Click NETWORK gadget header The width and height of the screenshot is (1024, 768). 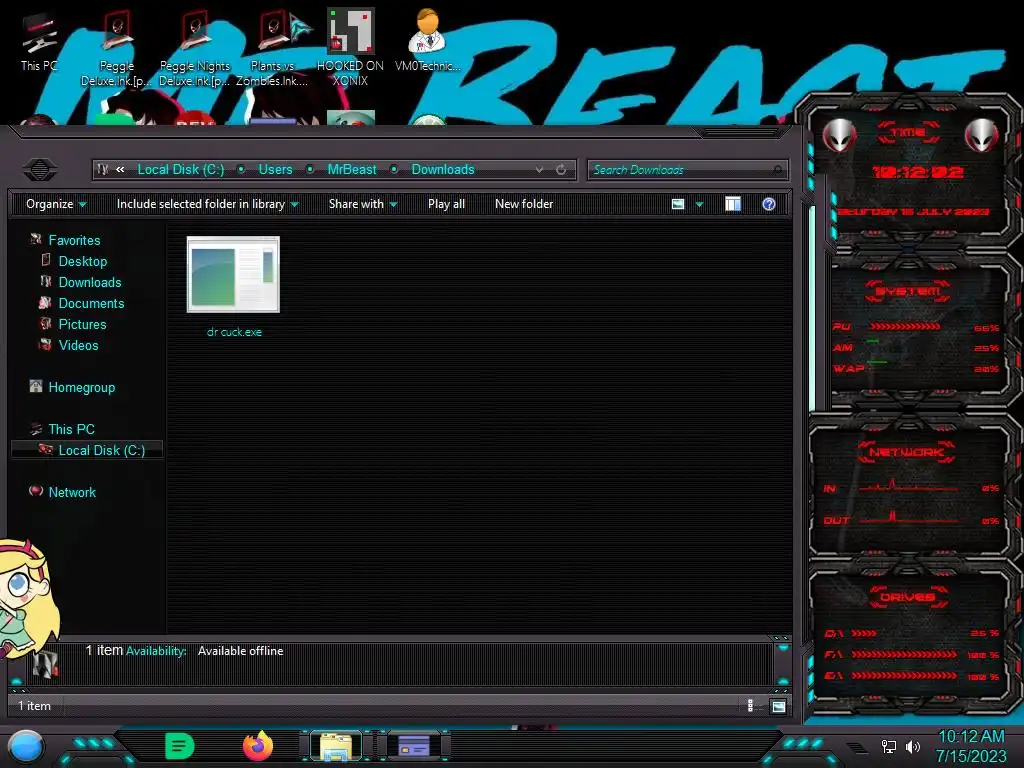pos(906,452)
